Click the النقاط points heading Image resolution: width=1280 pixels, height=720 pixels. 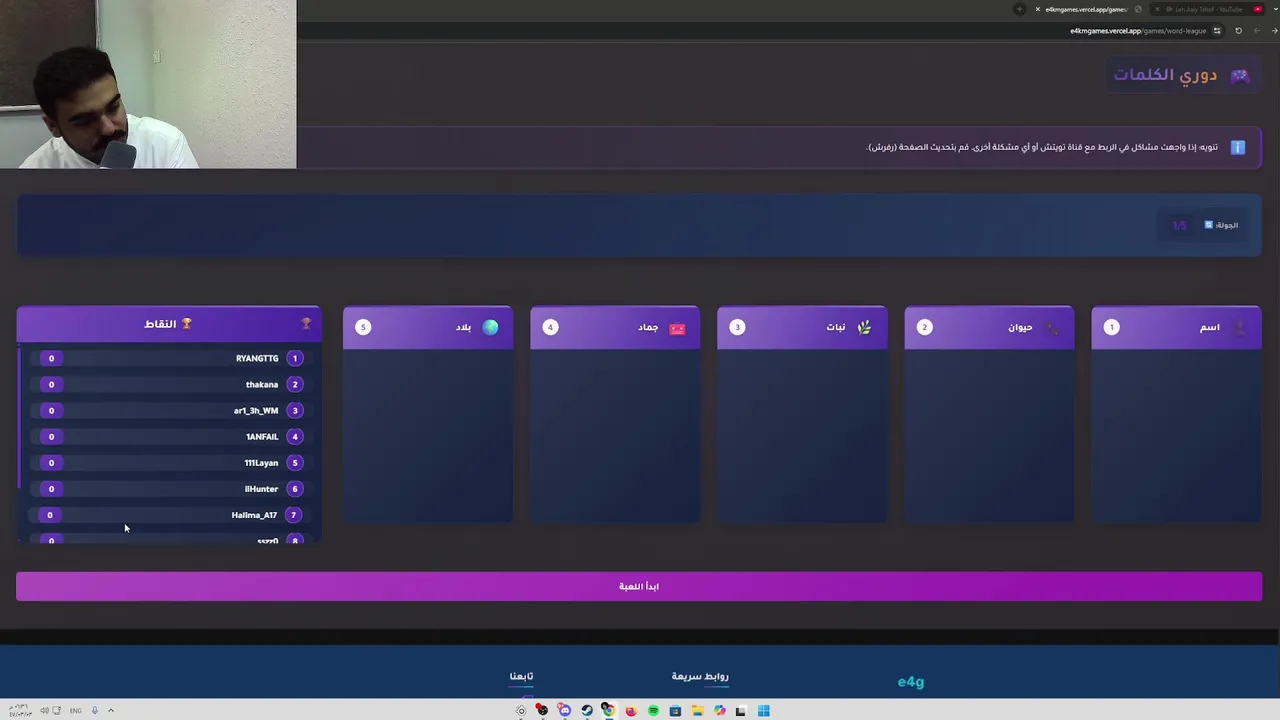[x=160, y=324]
